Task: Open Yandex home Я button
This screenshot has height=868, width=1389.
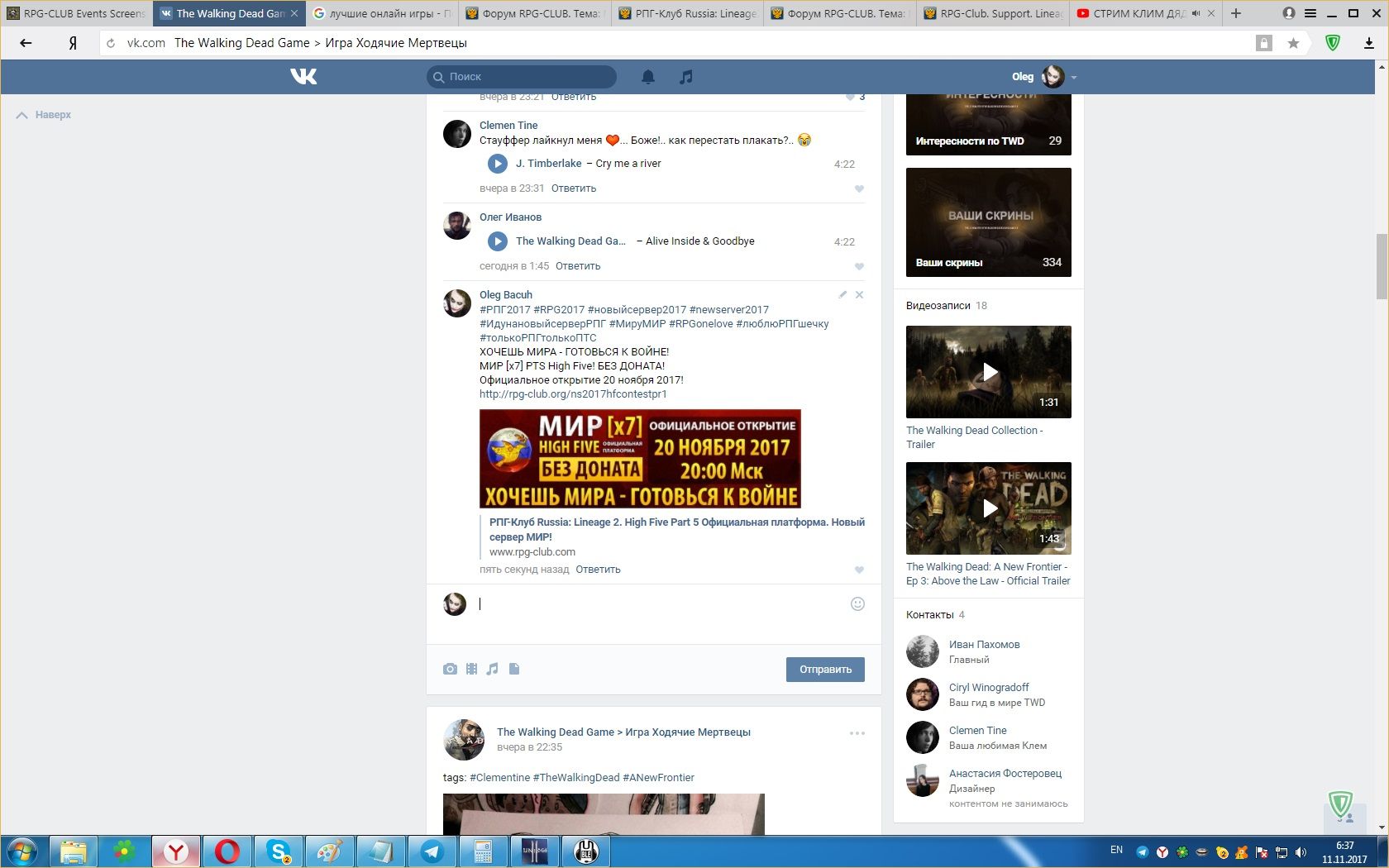Action: click(73, 43)
